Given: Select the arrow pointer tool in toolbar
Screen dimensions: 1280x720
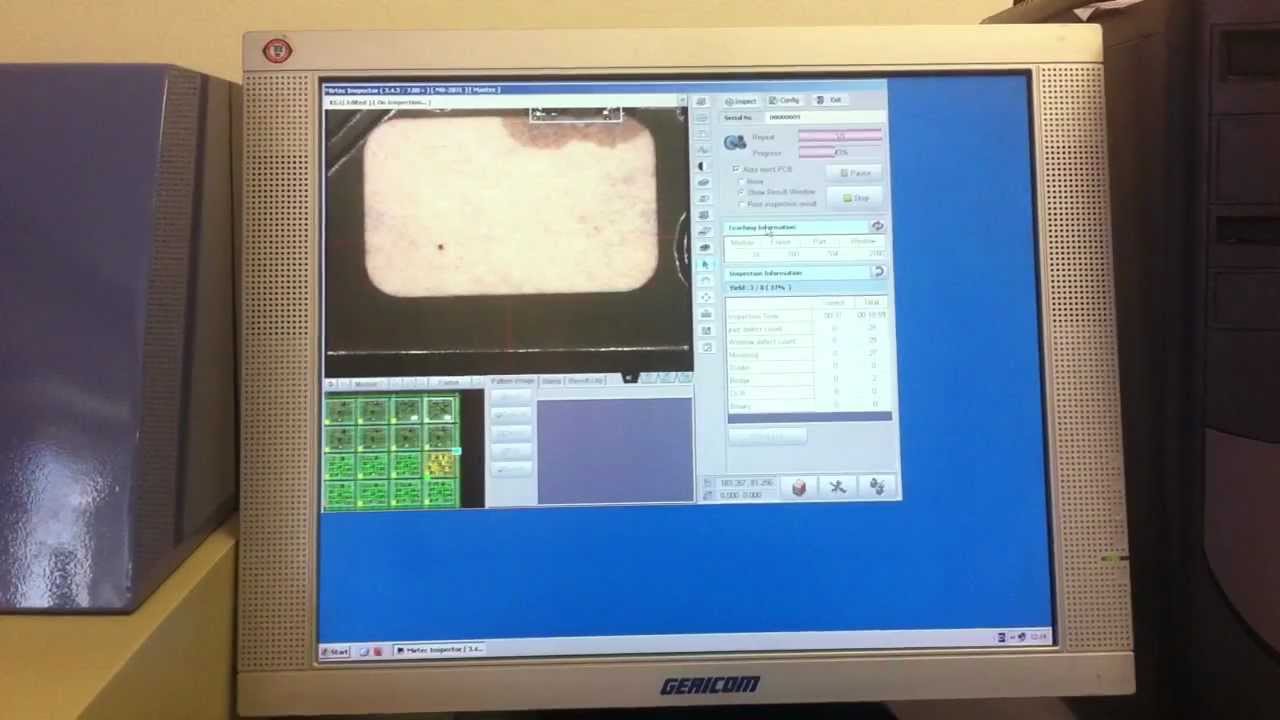Looking at the screenshot, I should click(x=705, y=264).
